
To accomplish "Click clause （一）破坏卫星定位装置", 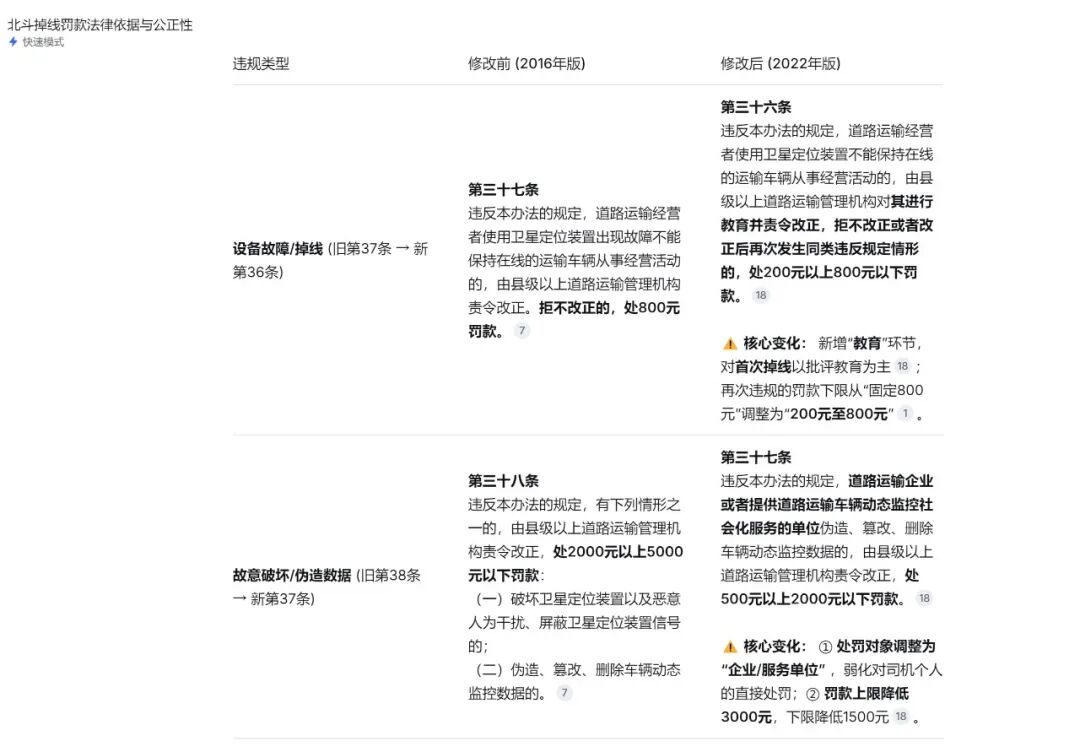I will point(574,623).
